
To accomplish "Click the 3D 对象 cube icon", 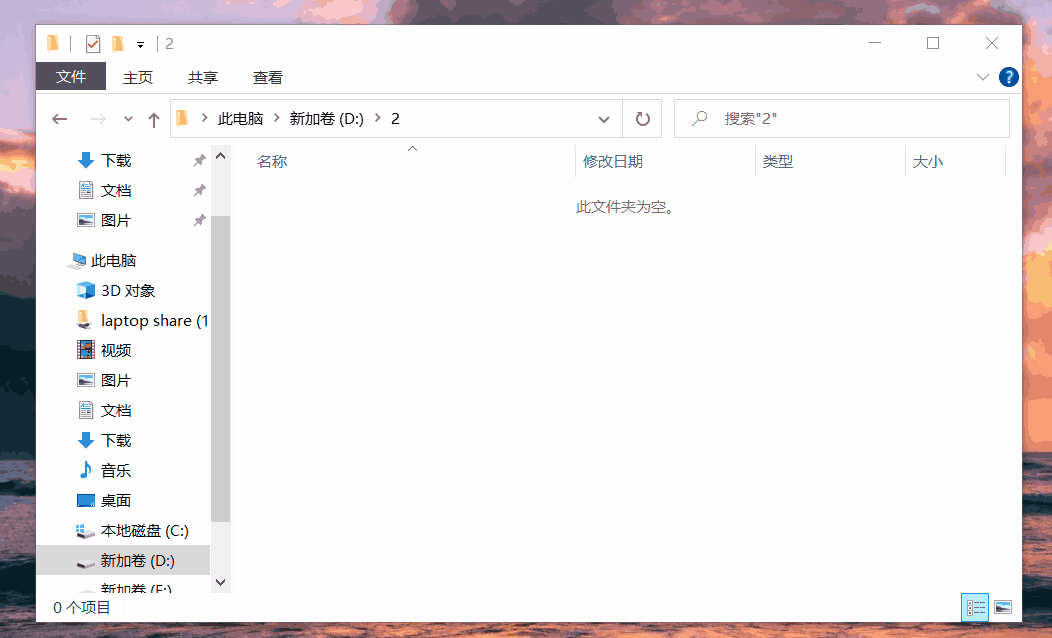I will [x=86, y=290].
